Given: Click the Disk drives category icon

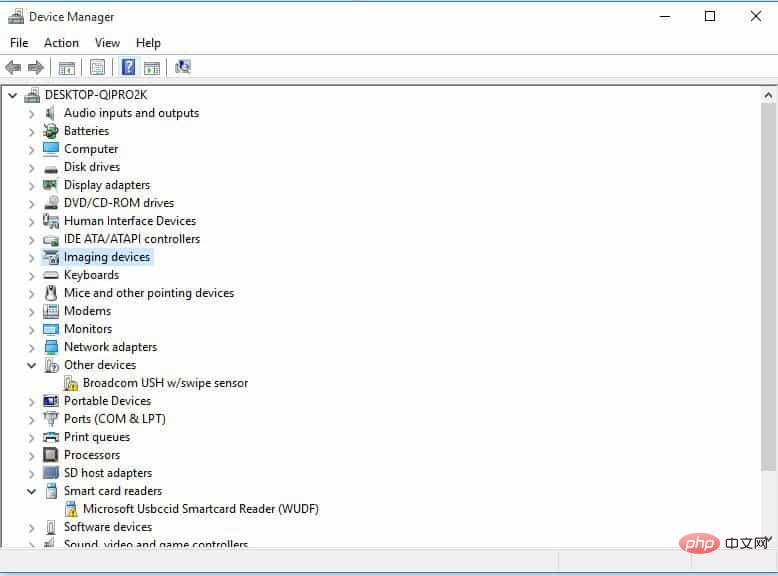Looking at the screenshot, I should tap(51, 169).
